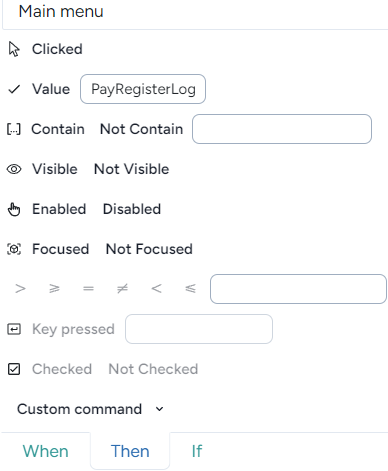The width and height of the screenshot is (388, 471).
Task: Click the enter key icon beside Key pressed
Action: coord(14,329)
